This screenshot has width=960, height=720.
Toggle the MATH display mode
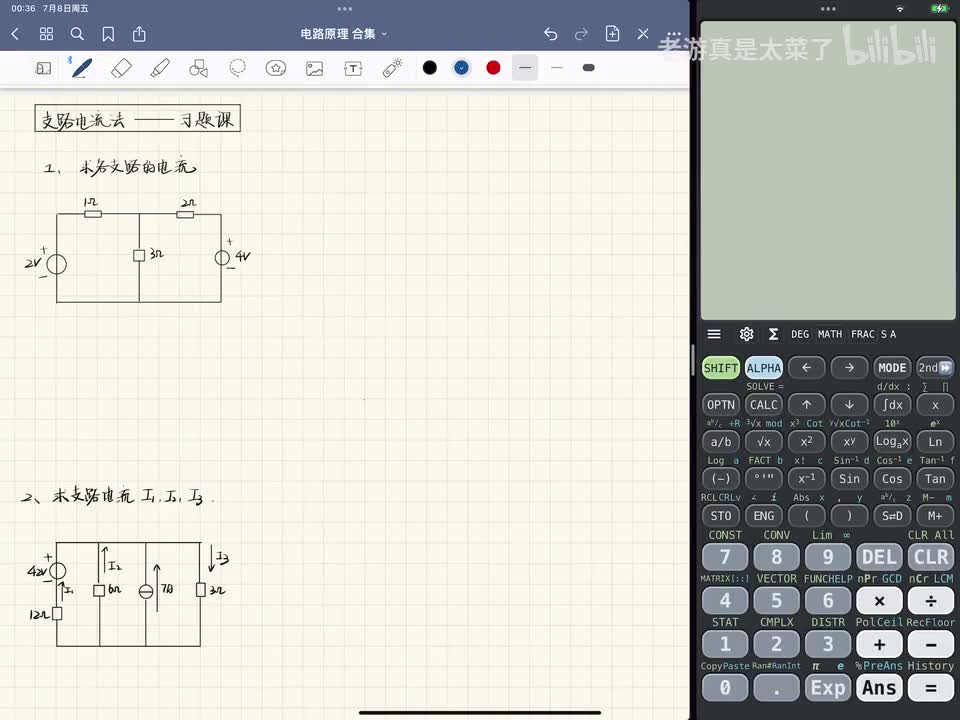pos(830,334)
